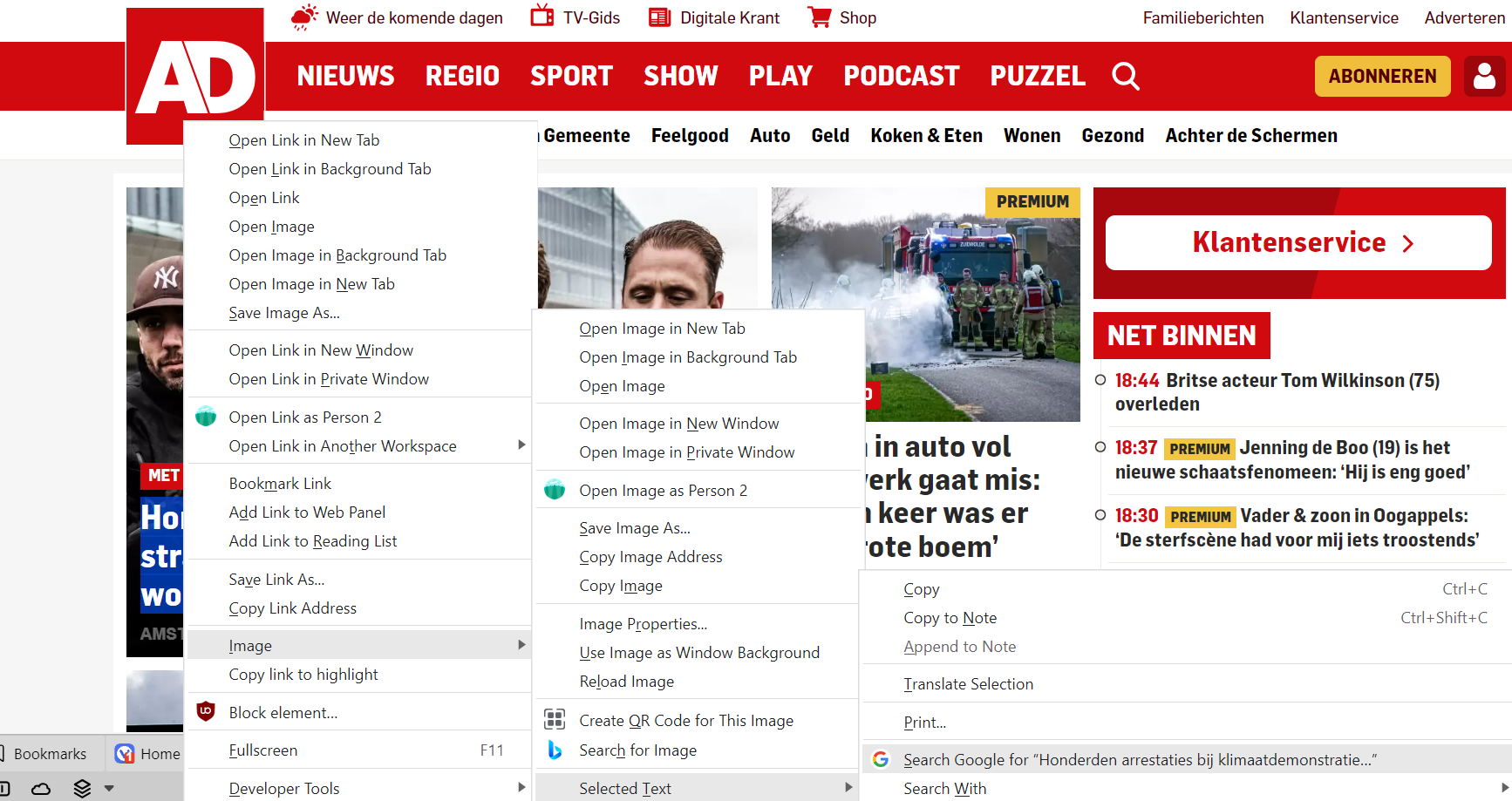
Task: Click Familieberichten in top bar
Action: pyautogui.click(x=1203, y=17)
